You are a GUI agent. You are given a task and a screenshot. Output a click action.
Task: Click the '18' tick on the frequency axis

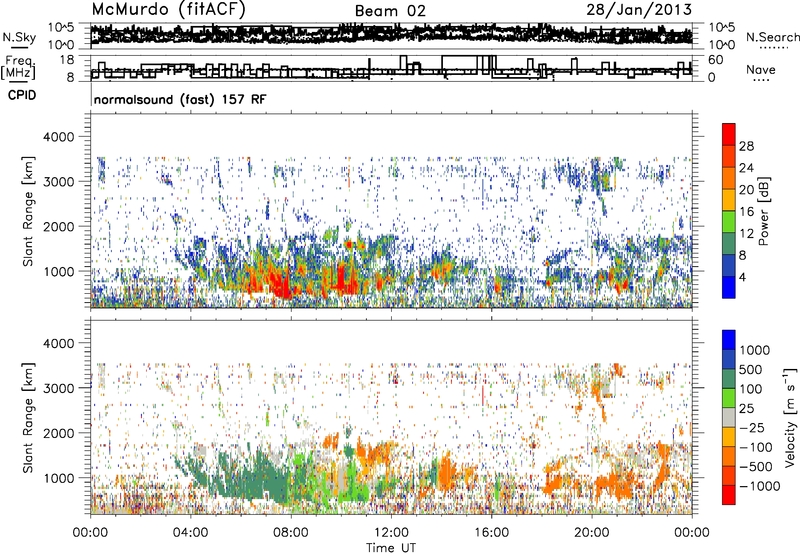click(67, 60)
